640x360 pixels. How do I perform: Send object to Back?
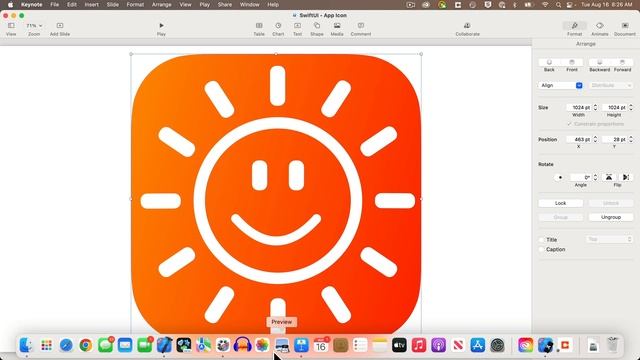[x=549, y=62]
